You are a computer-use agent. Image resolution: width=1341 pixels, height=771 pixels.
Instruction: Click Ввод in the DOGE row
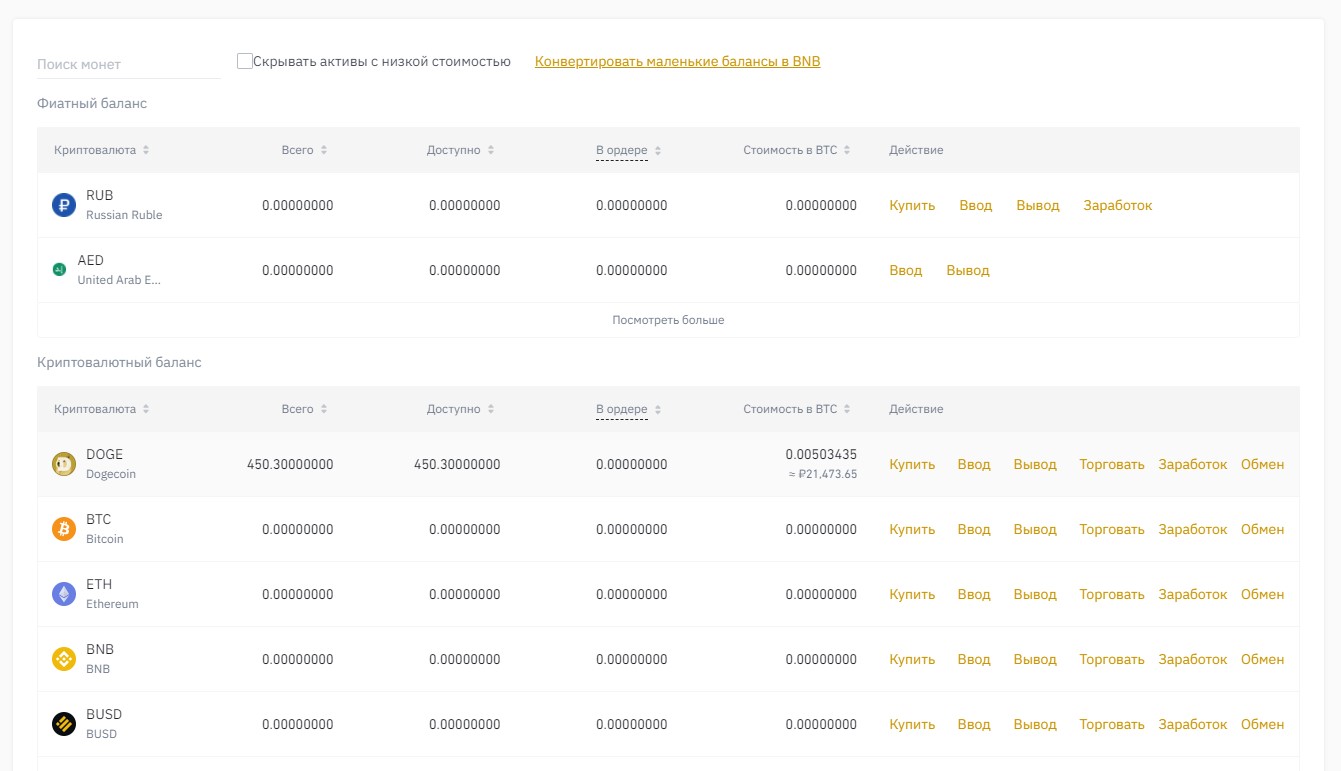point(974,464)
